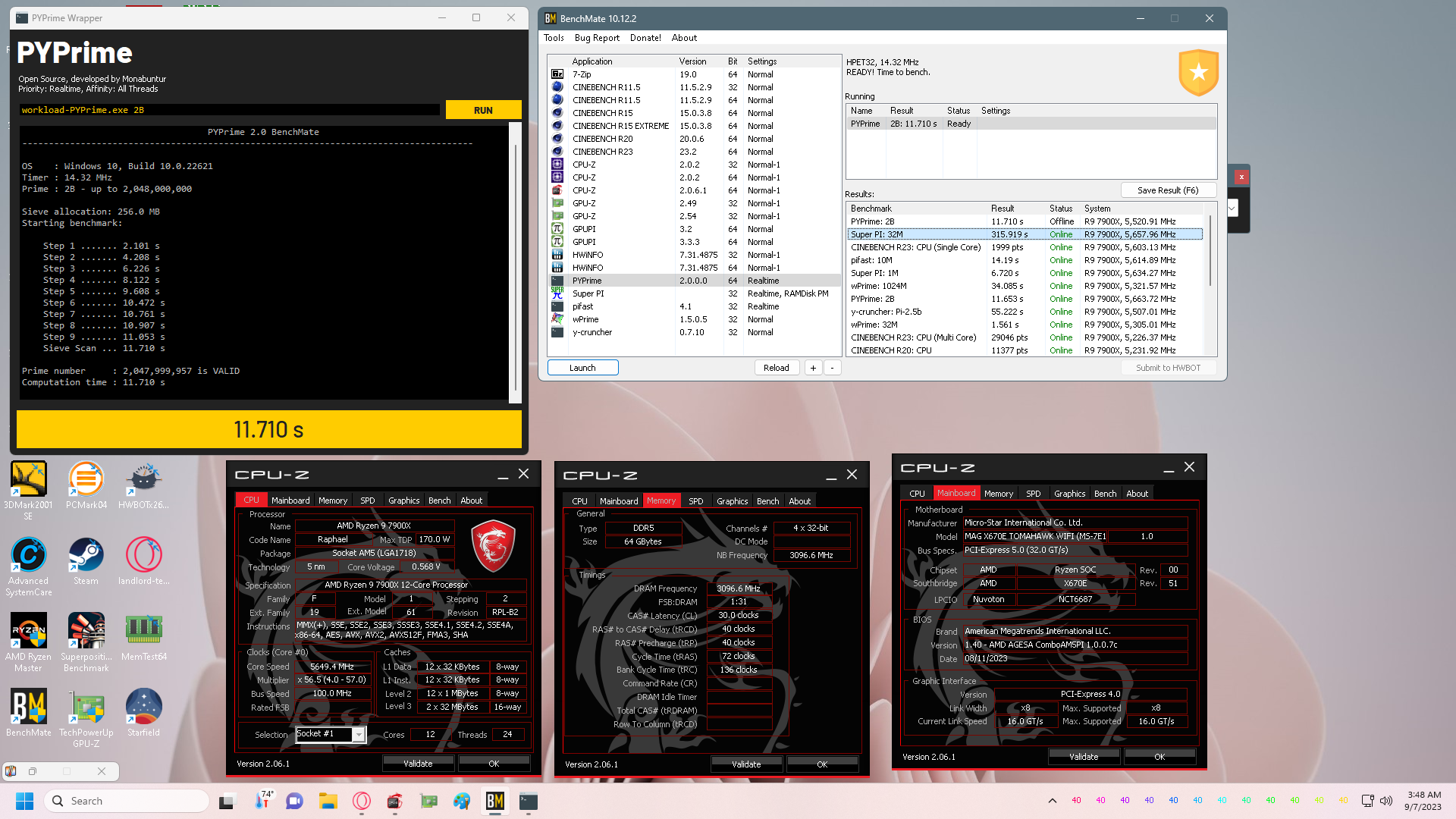This screenshot has width=1456, height=819.
Task: Select the y-cruncher application row icon
Action: click(x=557, y=332)
